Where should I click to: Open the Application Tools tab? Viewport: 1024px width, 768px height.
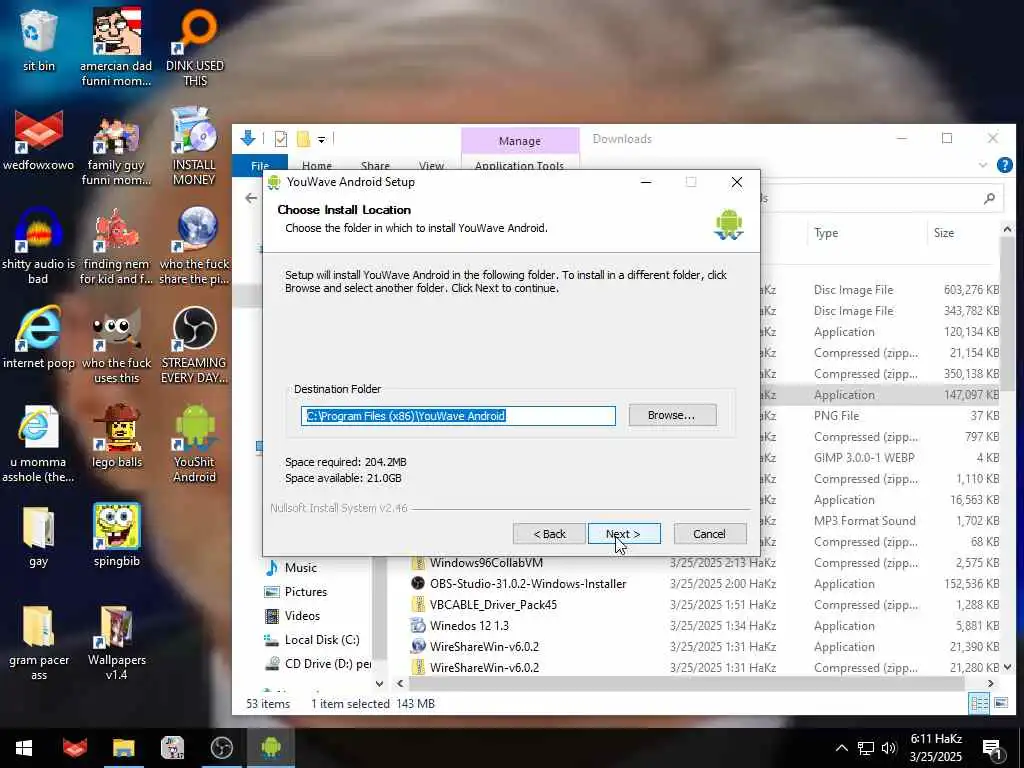(519, 166)
